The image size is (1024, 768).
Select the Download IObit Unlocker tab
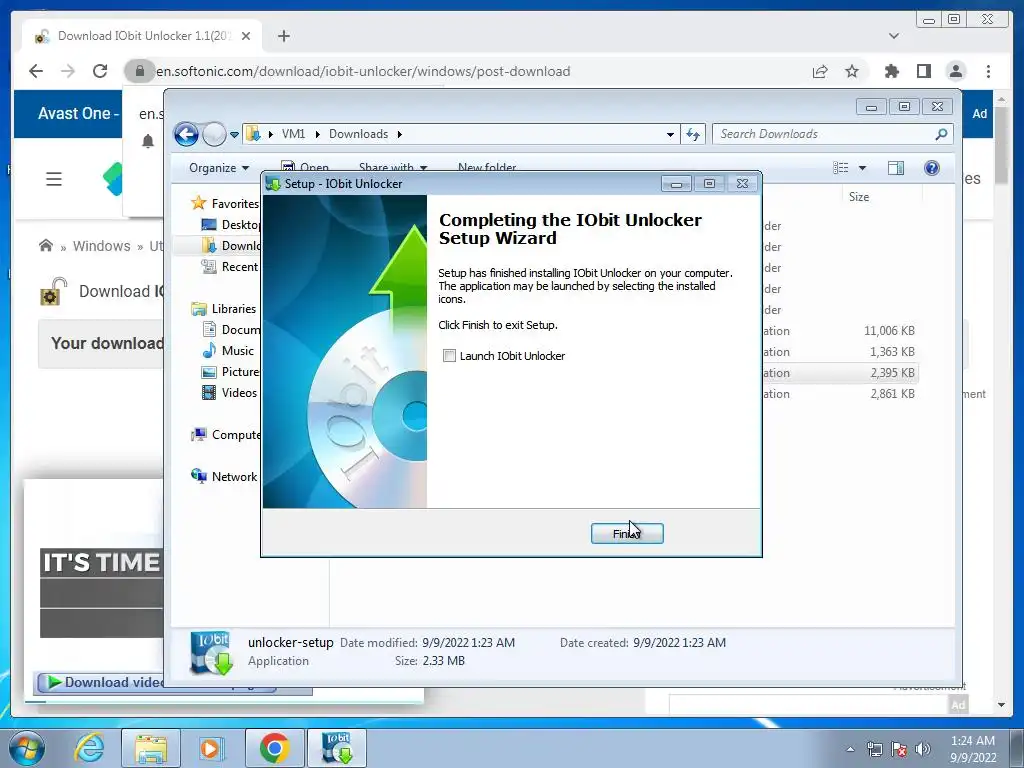[142, 36]
